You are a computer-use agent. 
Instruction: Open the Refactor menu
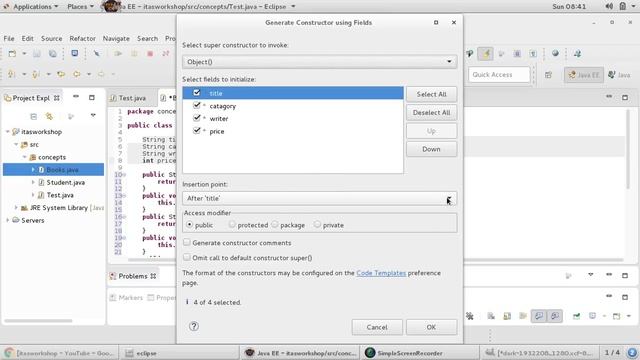[x=82, y=38]
